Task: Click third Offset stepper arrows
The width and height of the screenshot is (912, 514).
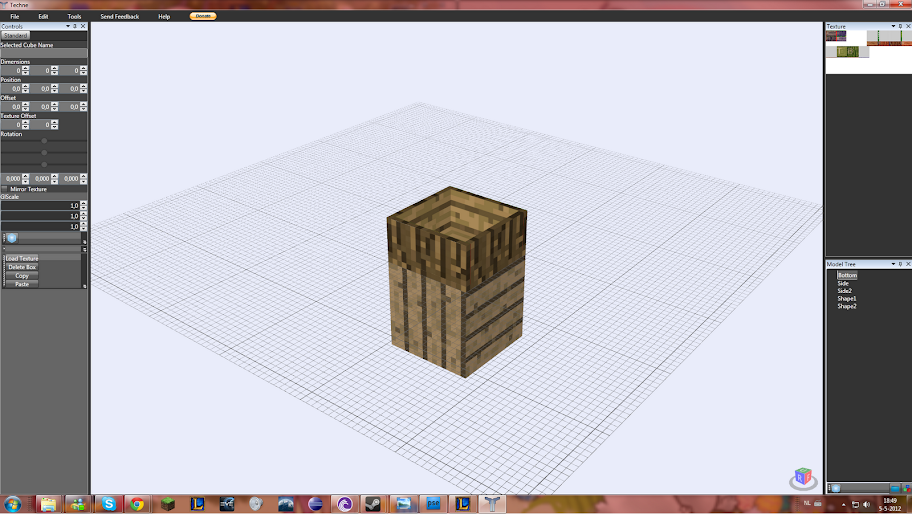Action: (83, 106)
